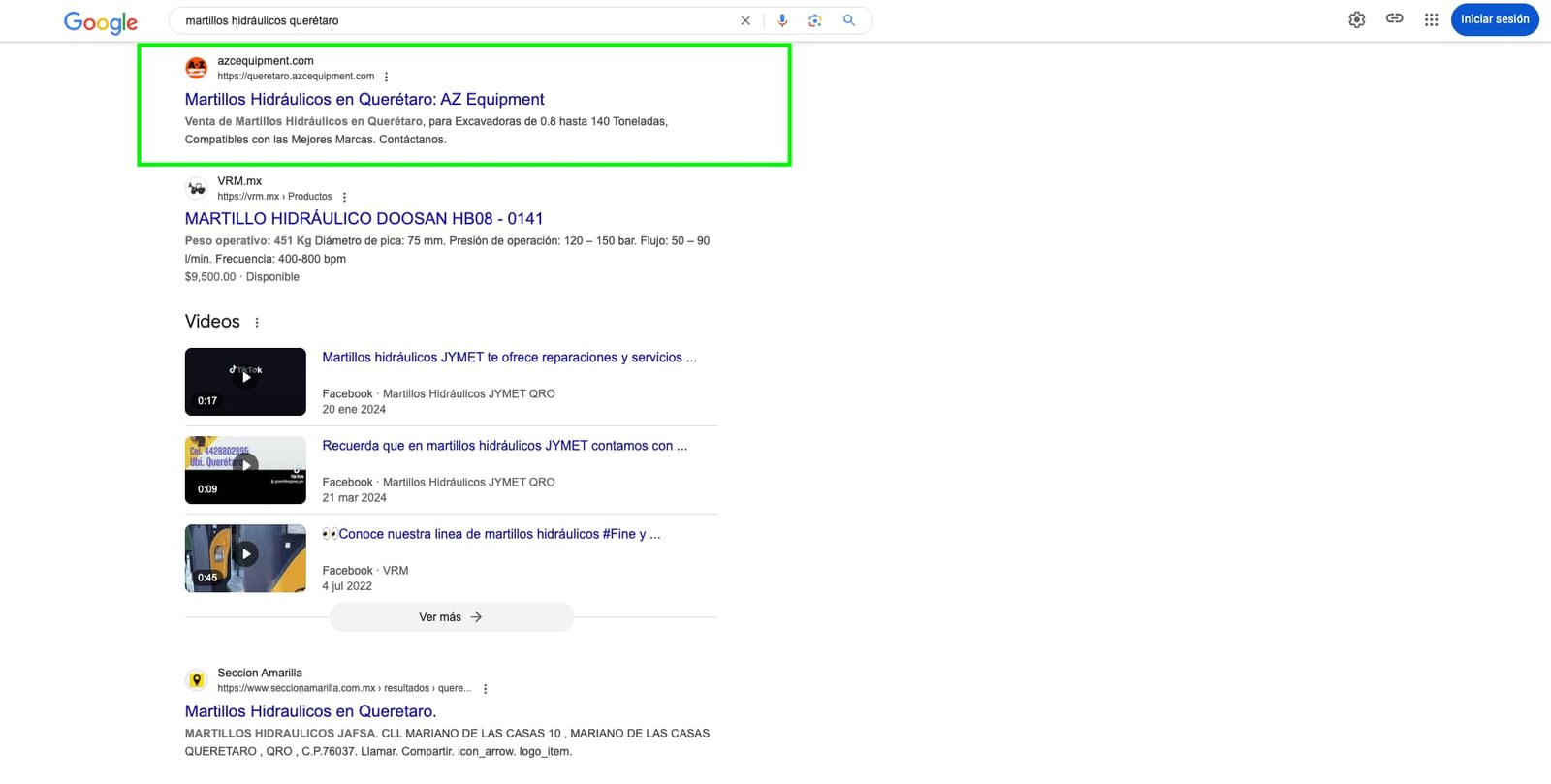
Task: Open more options next to Videos heading
Action: click(x=257, y=323)
